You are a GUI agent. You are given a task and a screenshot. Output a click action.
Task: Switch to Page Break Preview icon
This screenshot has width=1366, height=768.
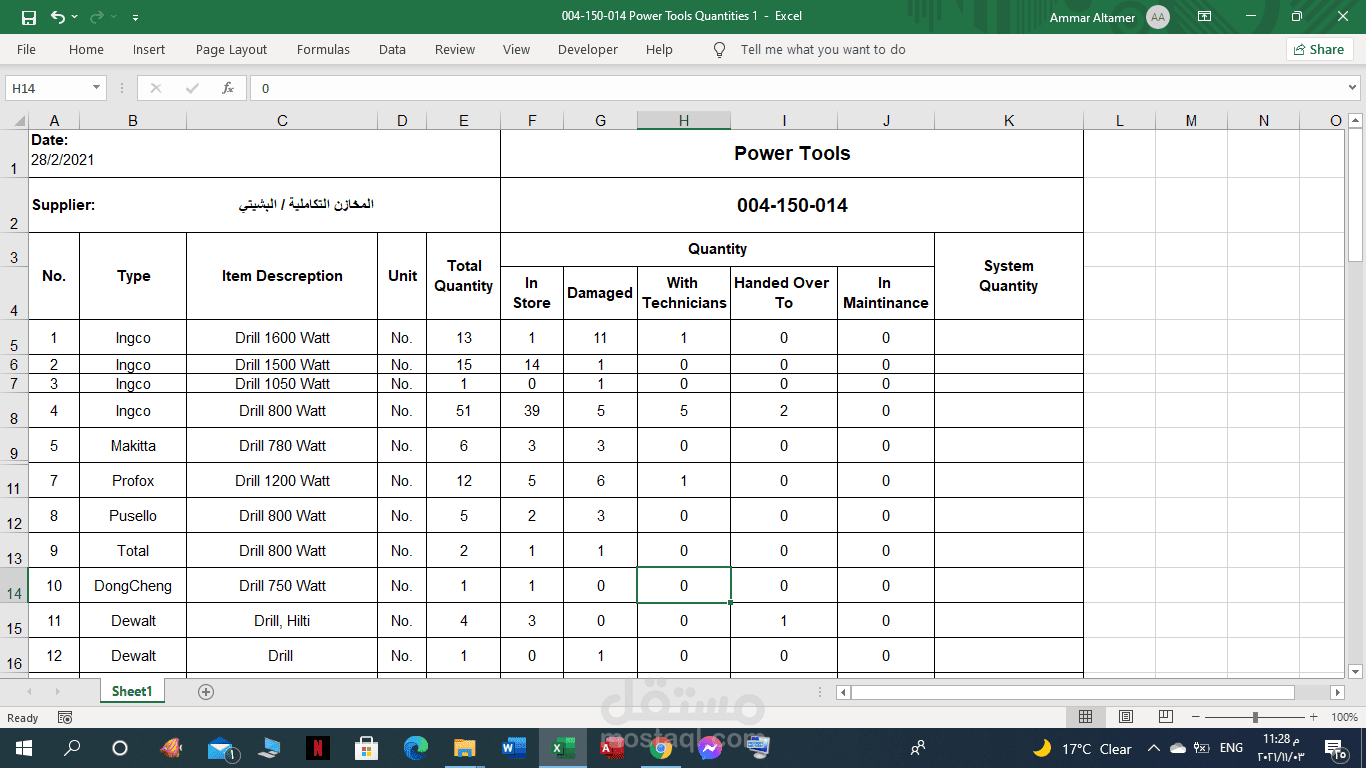point(1165,717)
